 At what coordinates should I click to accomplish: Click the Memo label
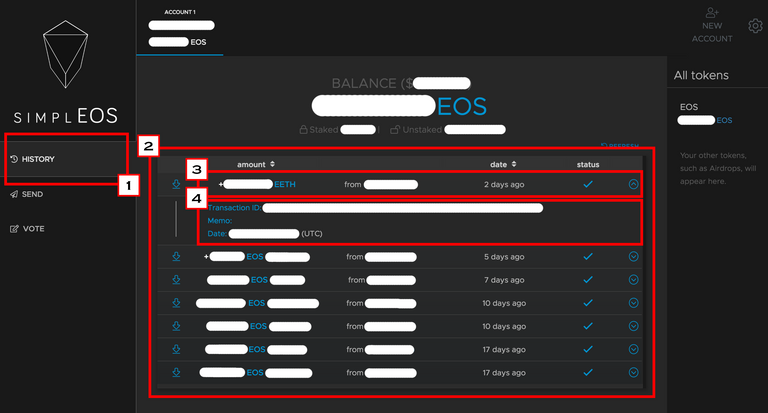[219, 221]
